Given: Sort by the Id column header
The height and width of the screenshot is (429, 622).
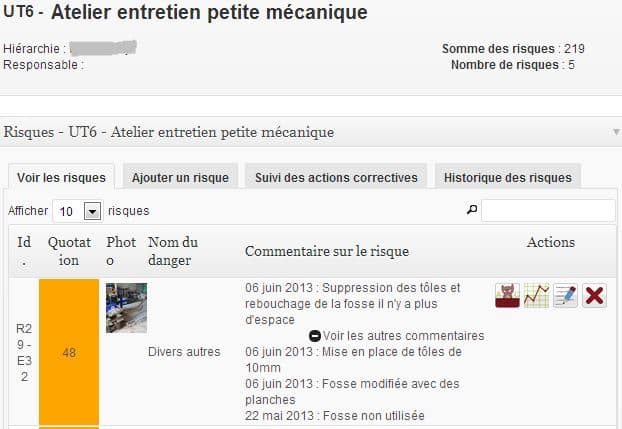Looking at the screenshot, I should [x=22, y=250].
